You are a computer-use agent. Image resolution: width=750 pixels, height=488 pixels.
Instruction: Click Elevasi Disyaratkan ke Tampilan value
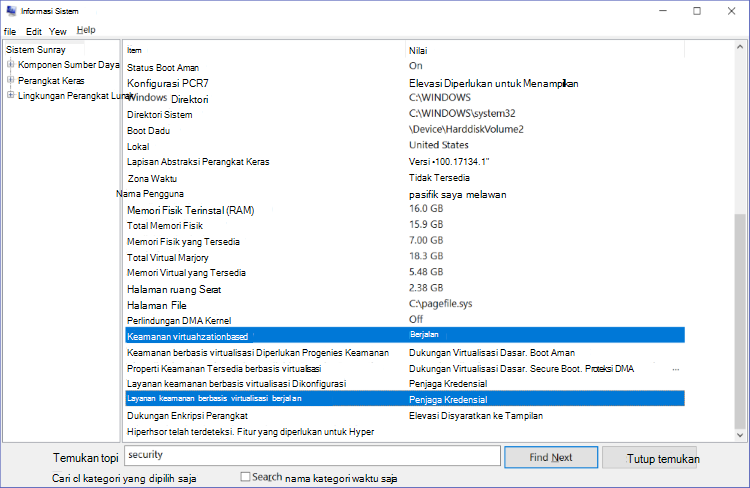click(x=476, y=416)
